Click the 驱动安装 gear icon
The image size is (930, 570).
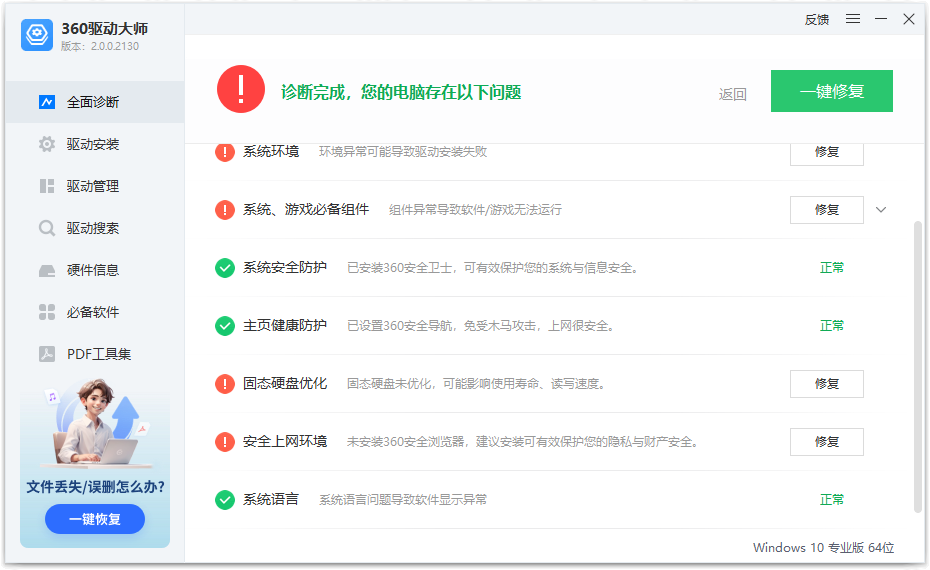point(47,144)
